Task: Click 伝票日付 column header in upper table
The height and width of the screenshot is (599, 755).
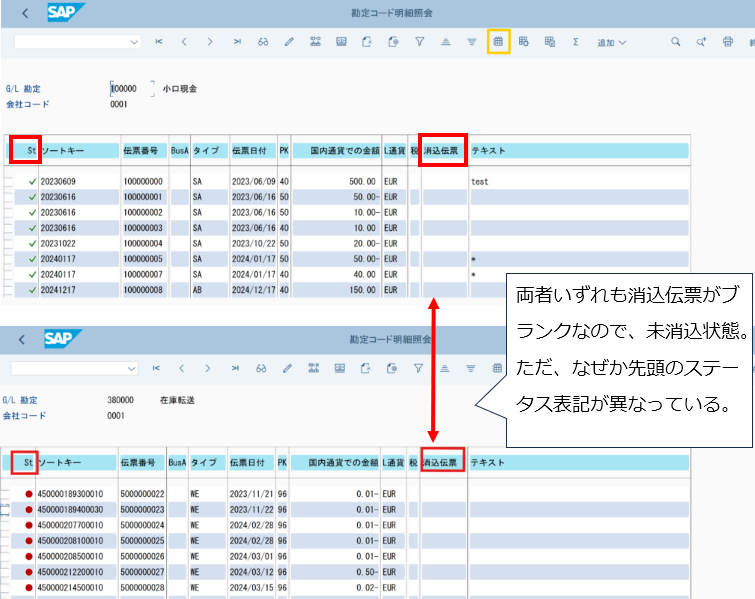Action: tap(251, 151)
